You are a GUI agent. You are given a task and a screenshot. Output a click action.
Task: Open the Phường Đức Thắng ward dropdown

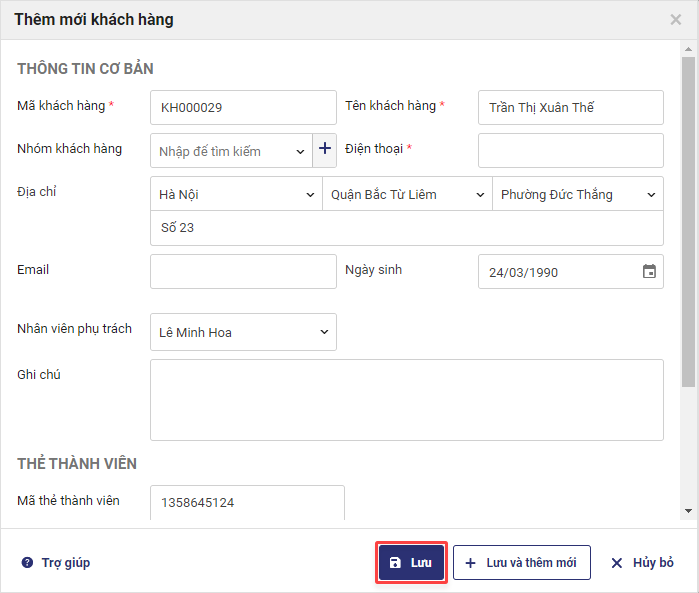tap(578, 194)
